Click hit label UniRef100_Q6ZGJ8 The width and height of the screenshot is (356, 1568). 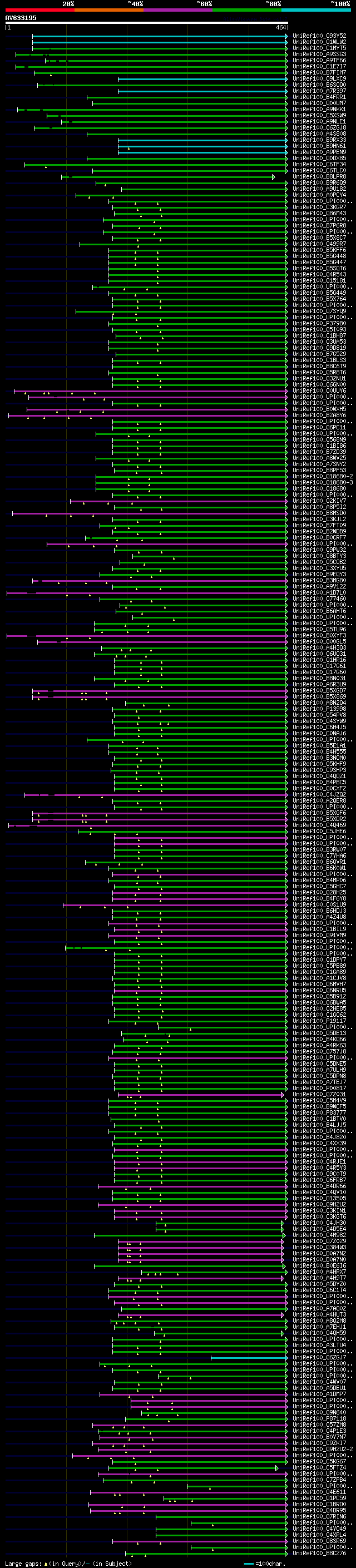click(319, 128)
